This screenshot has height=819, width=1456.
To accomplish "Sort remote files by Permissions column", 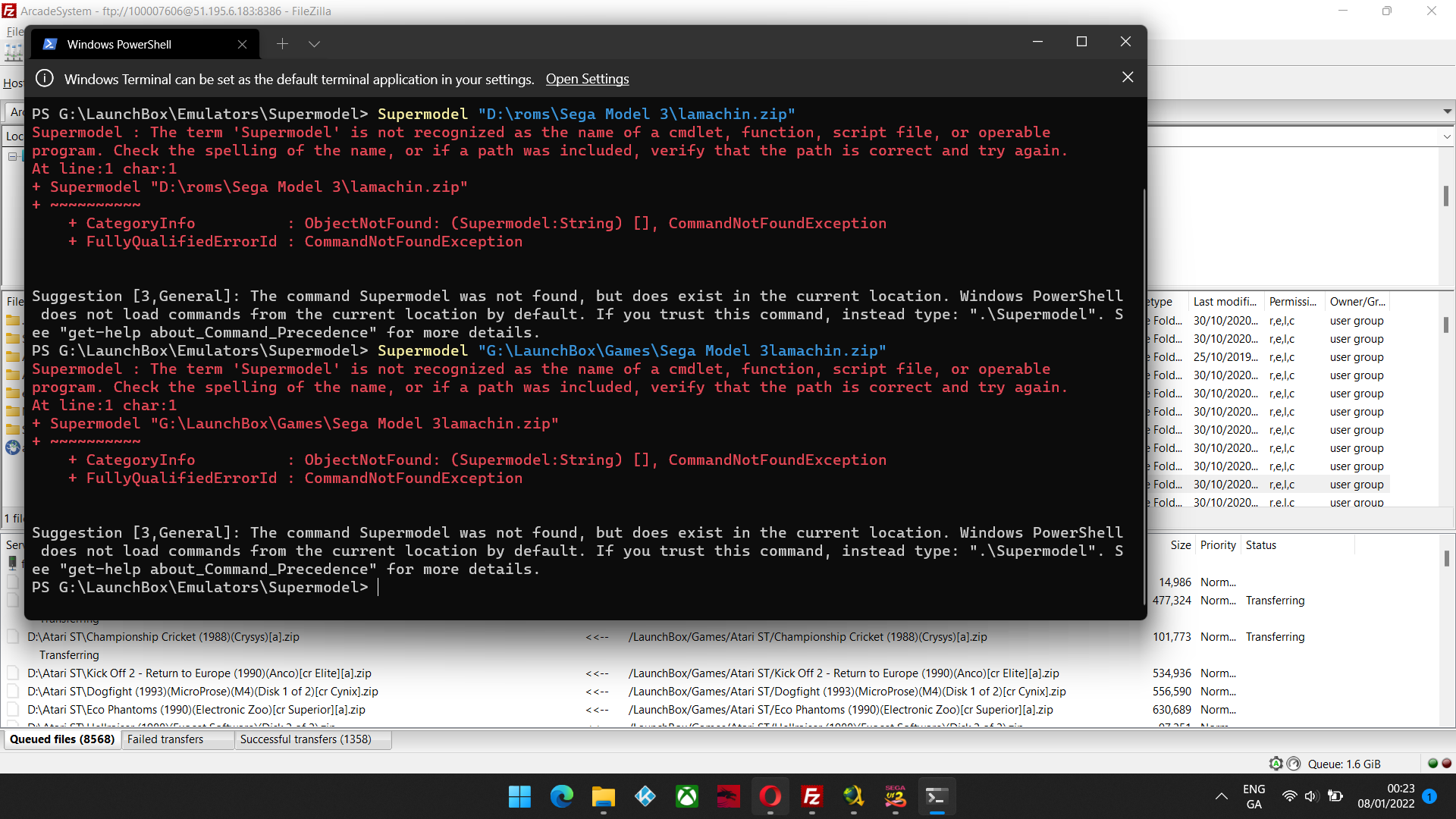I will (x=1294, y=302).
